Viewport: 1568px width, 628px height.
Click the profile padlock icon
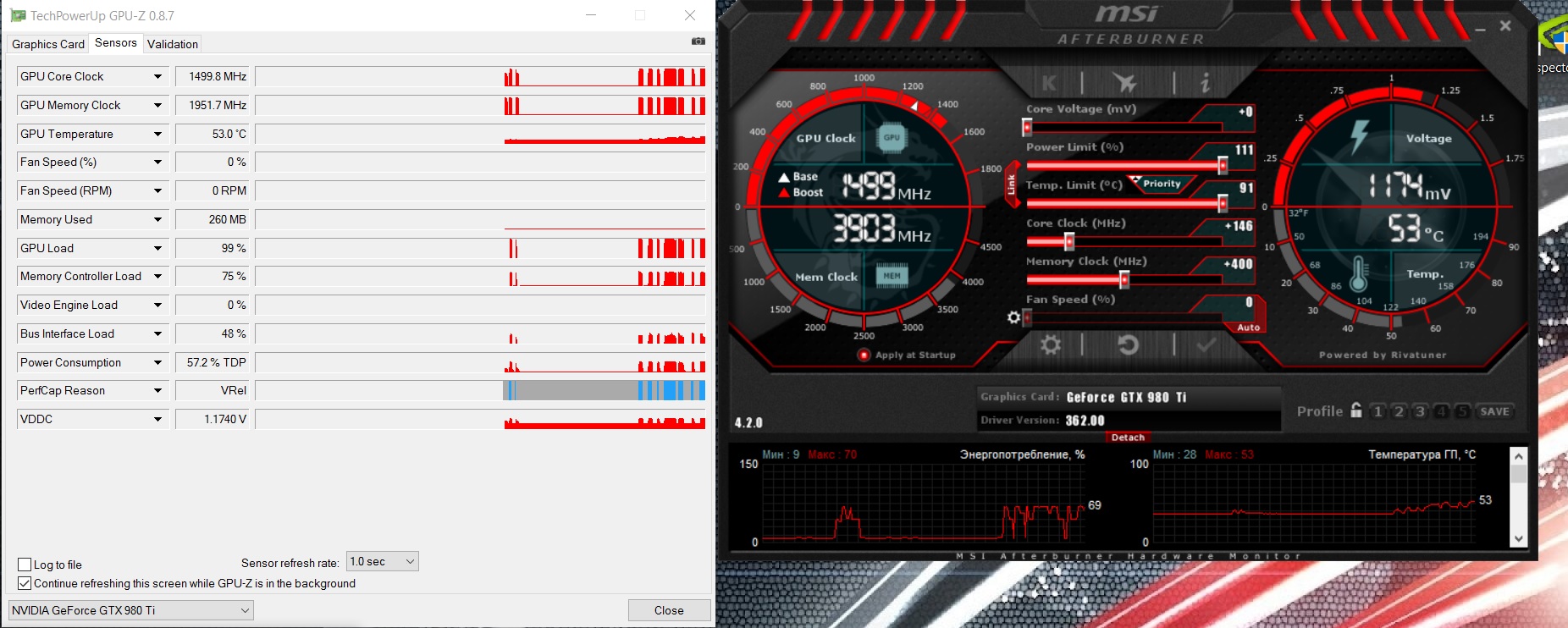click(x=1356, y=410)
